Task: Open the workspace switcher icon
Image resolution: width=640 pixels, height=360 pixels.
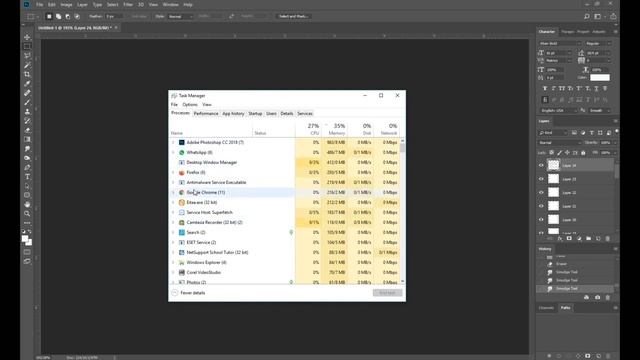Action: [598, 16]
